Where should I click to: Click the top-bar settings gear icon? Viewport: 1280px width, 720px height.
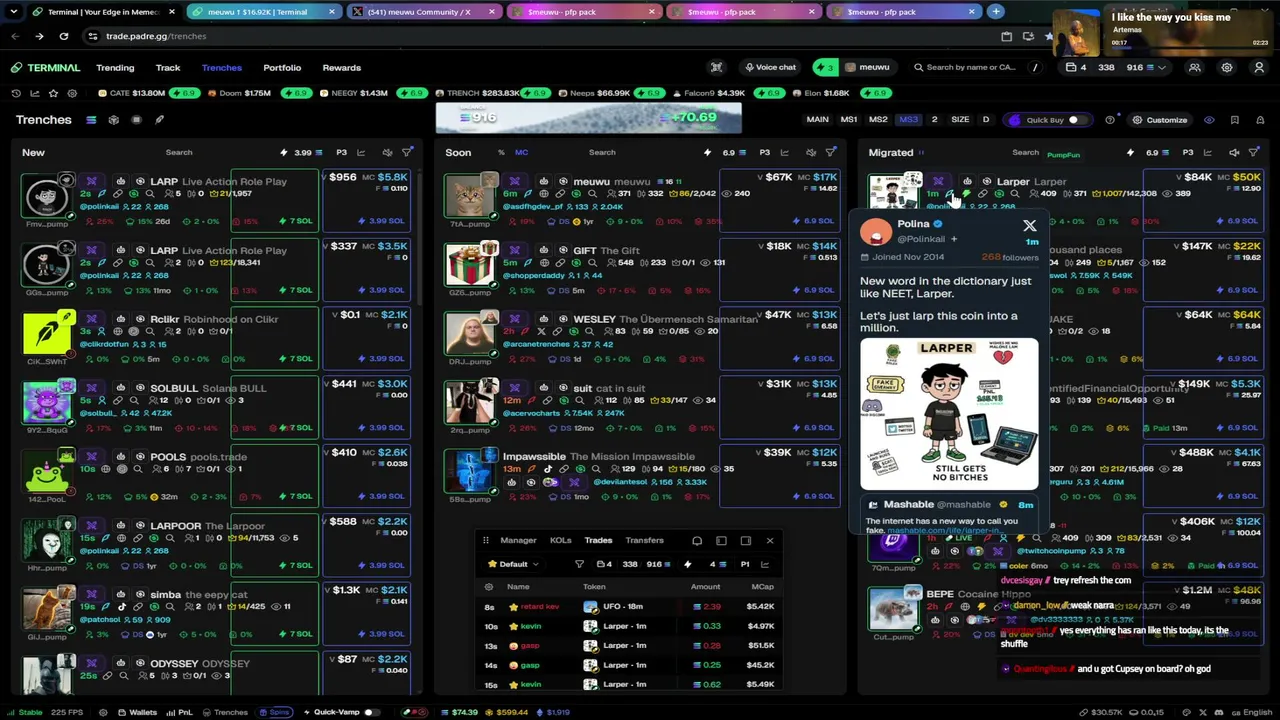coord(1227,68)
